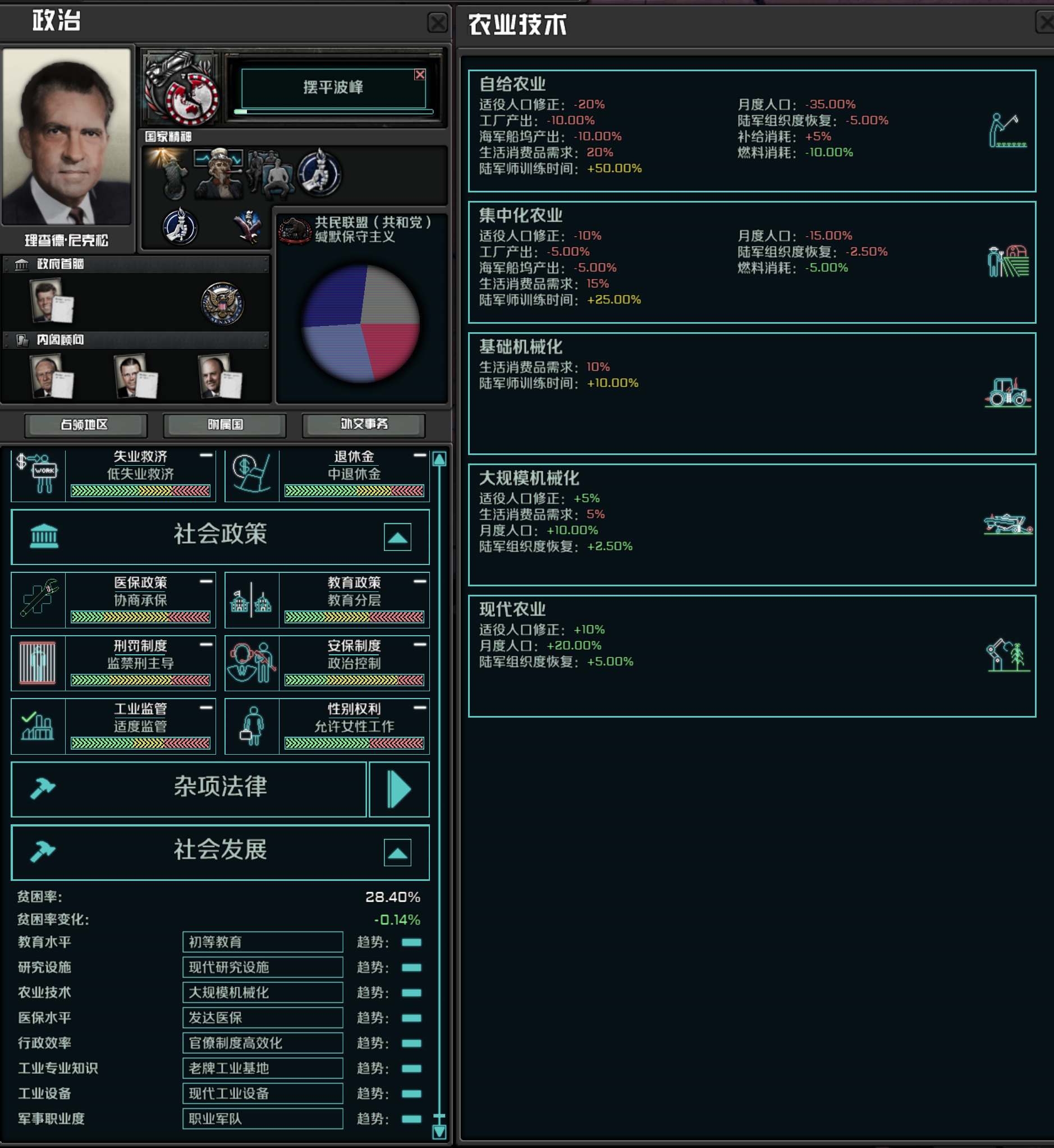
Task: Expand 杂项法律 with the right arrow
Action: tap(399, 789)
